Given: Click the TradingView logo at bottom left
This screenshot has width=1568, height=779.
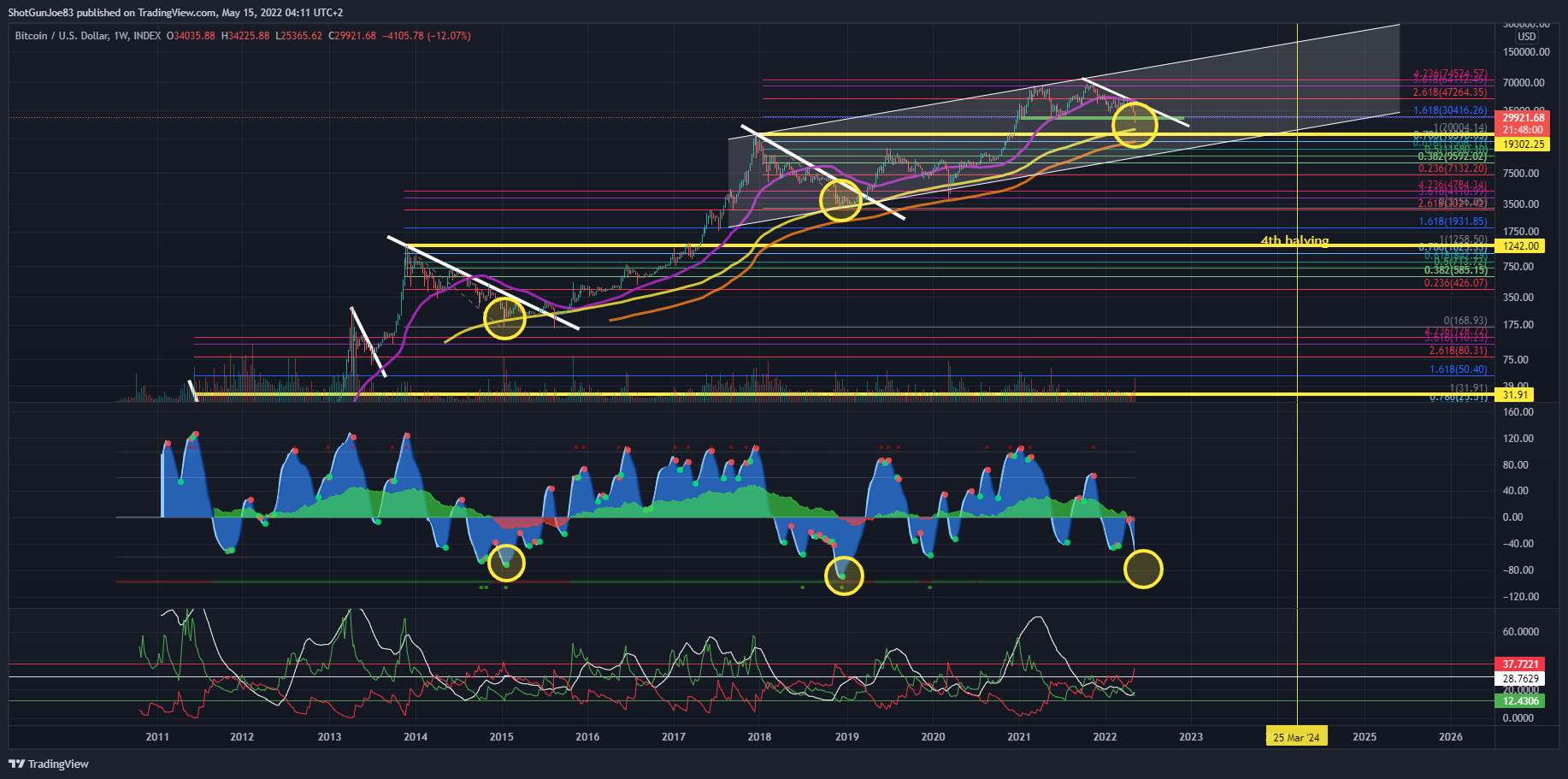Looking at the screenshot, I should pyautogui.click(x=49, y=764).
